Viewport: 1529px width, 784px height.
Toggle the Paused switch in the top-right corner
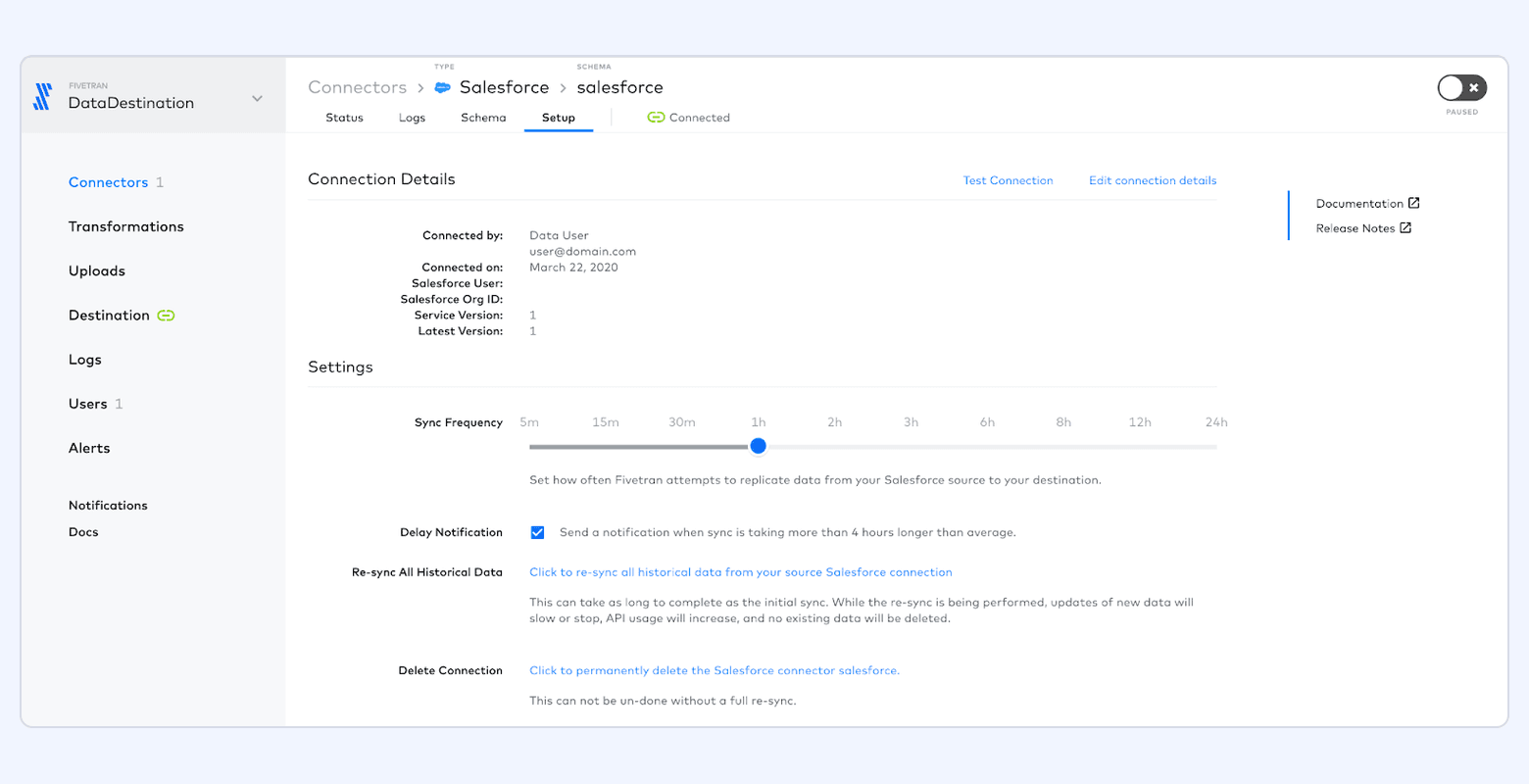coord(1461,87)
